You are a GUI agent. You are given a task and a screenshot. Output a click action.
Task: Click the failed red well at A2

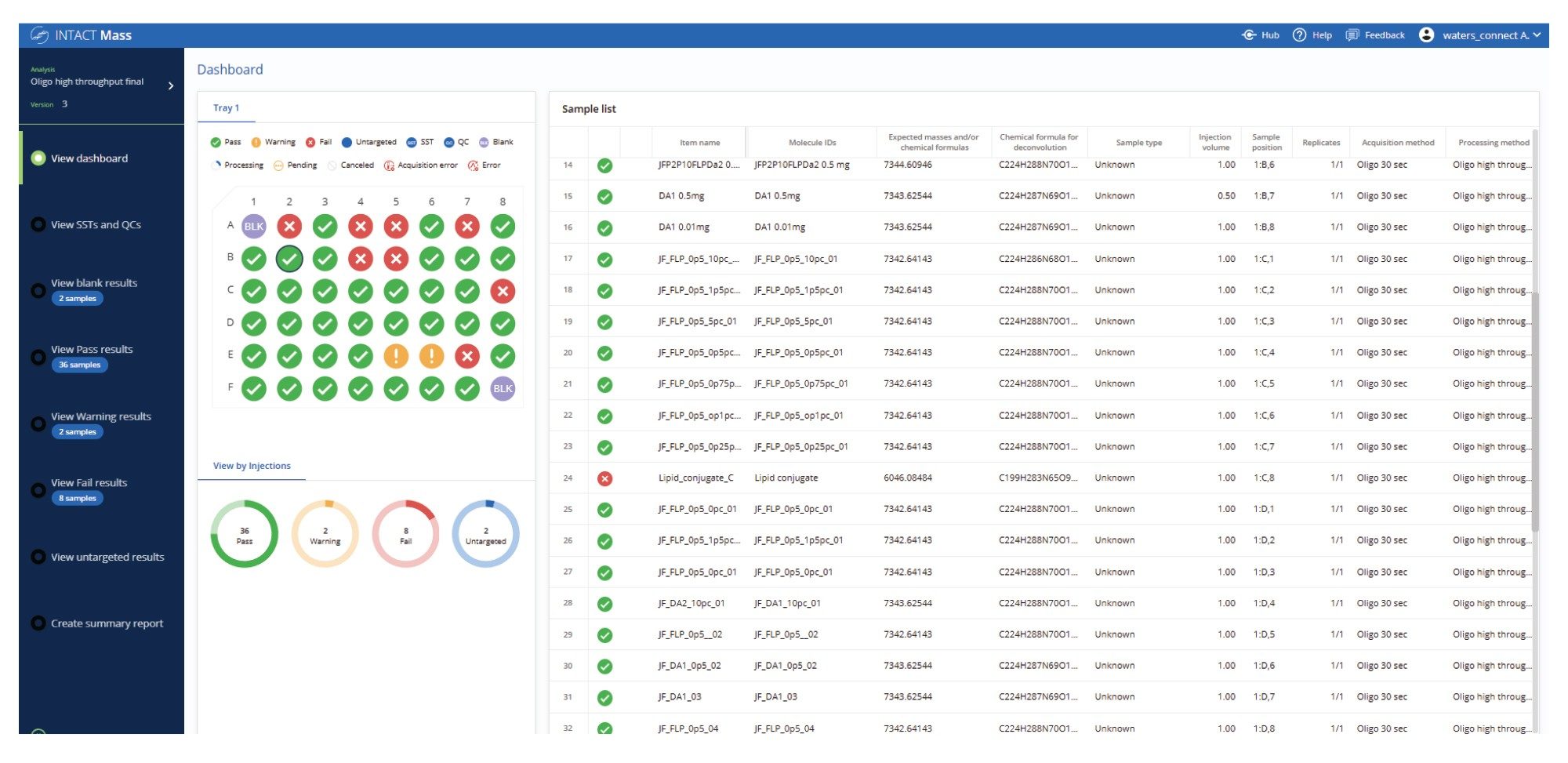pyautogui.click(x=289, y=226)
